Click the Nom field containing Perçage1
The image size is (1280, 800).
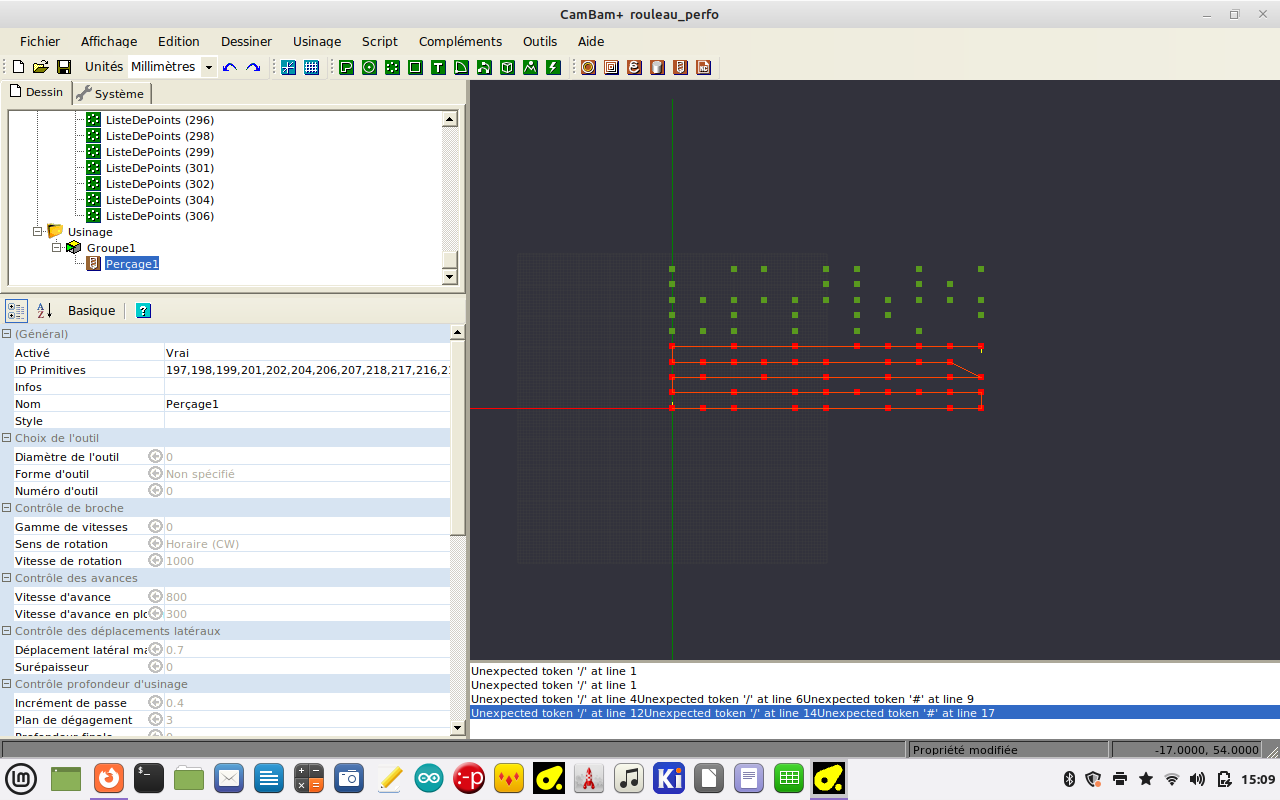[307, 404]
